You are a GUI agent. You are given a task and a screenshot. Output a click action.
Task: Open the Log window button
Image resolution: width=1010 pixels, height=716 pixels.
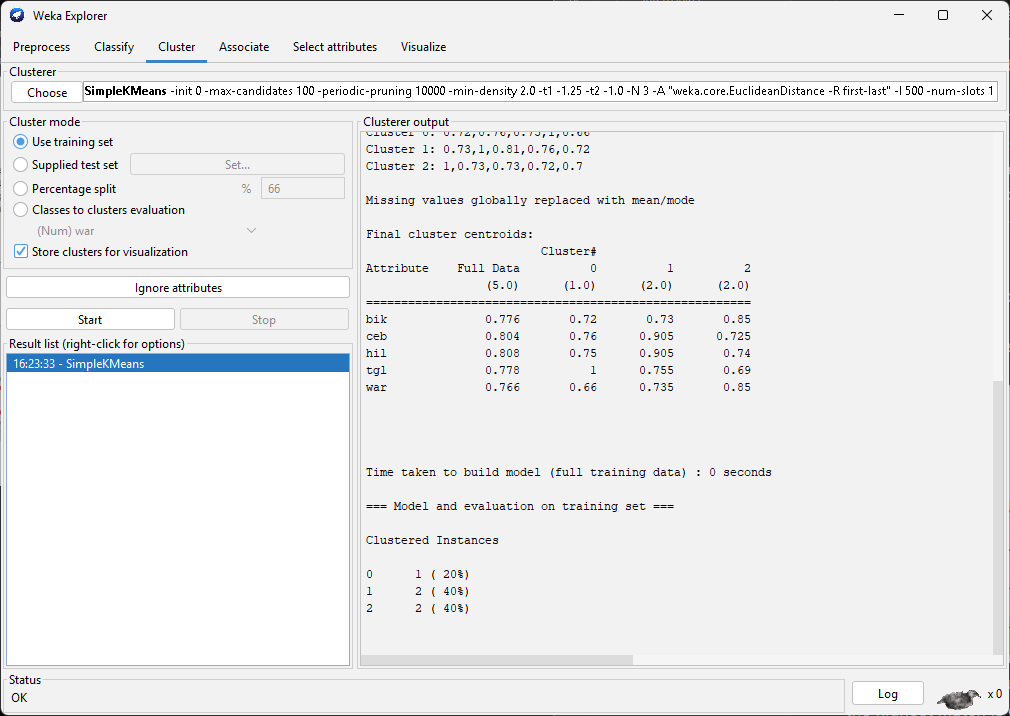887,694
